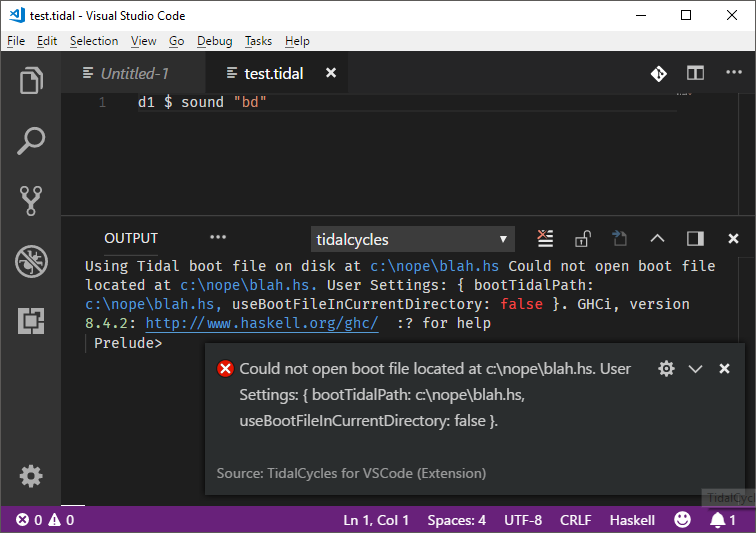Image resolution: width=756 pixels, height=533 pixels.
Task: Open the output log file icon
Action: pos(620,238)
